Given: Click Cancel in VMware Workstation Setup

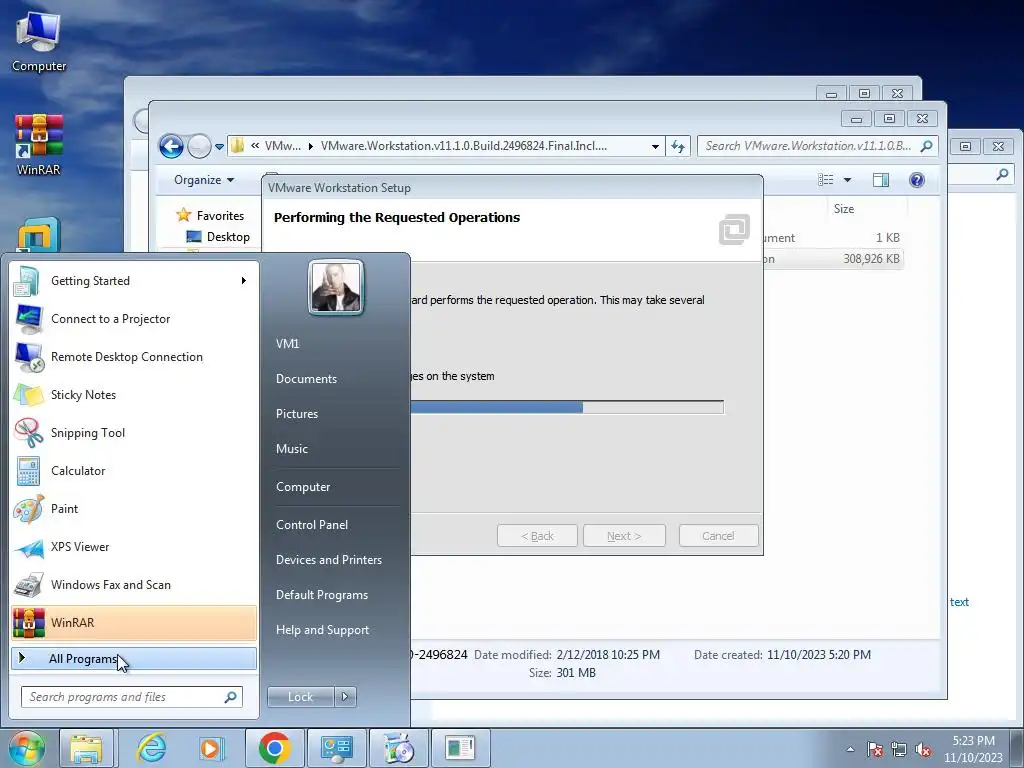Looking at the screenshot, I should (x=718, y=536).
